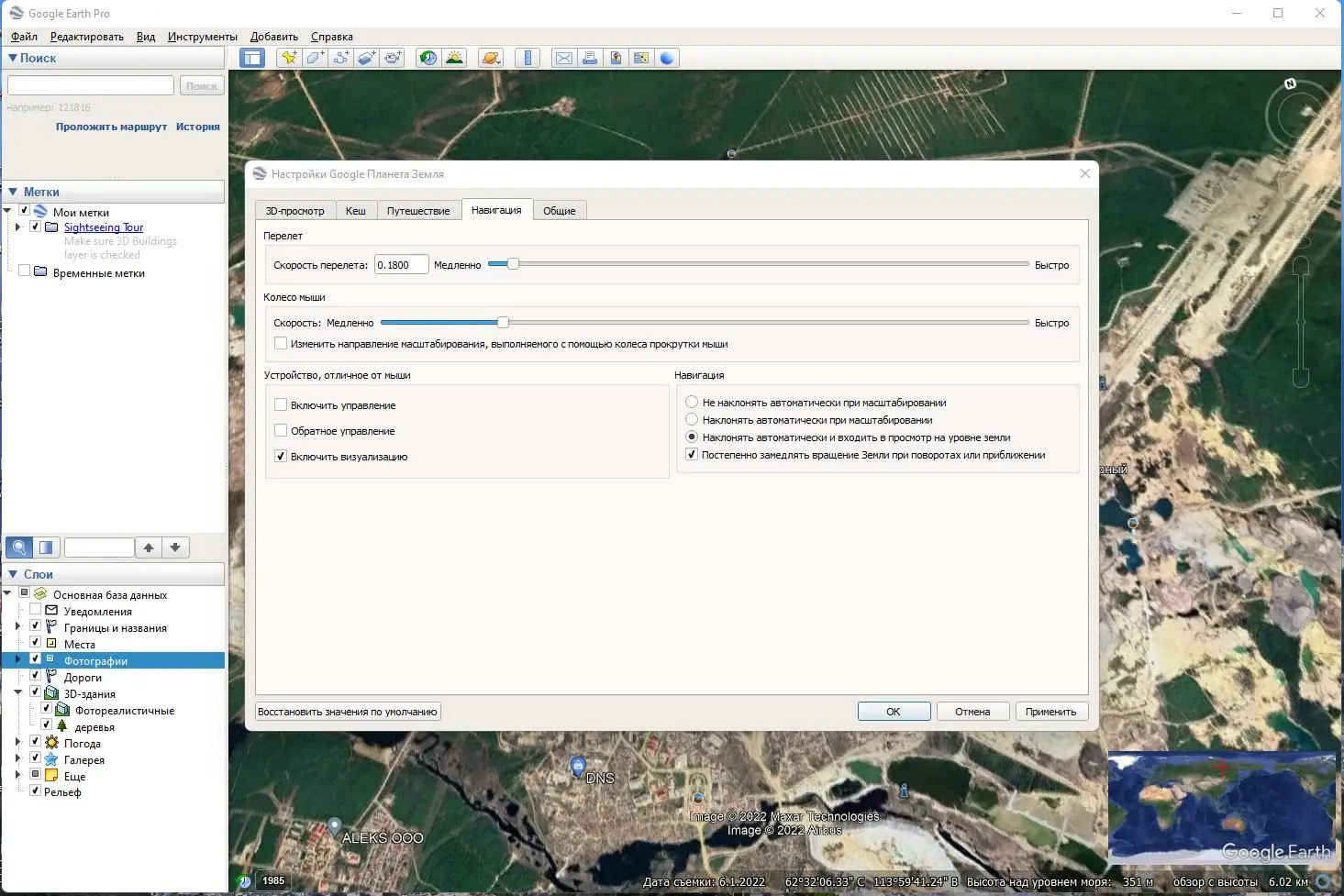The image size is (1344, 896).
Task: Select the Add Path tool
Action: [x=340, y=58]
